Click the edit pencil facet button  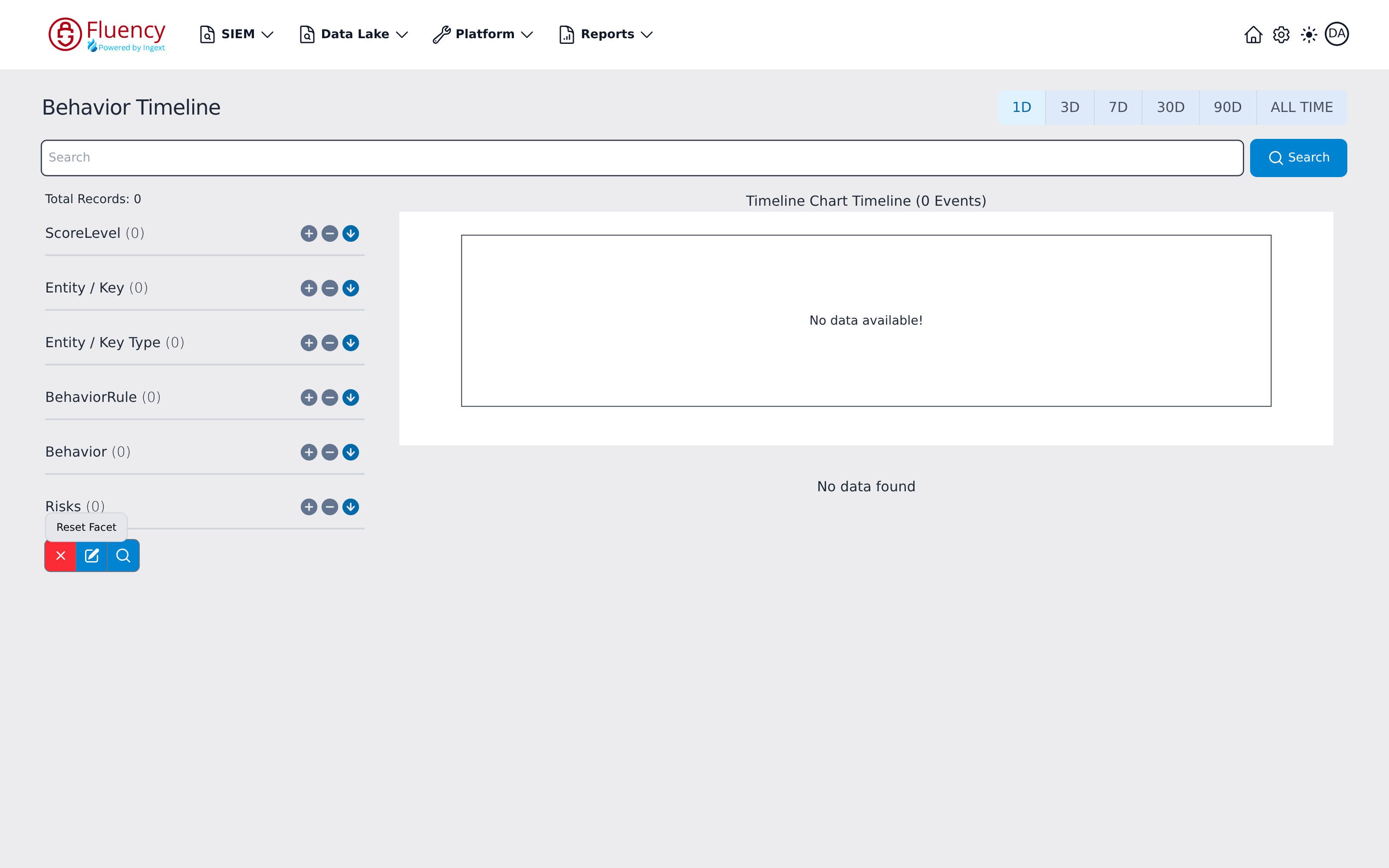coord(92,556)
